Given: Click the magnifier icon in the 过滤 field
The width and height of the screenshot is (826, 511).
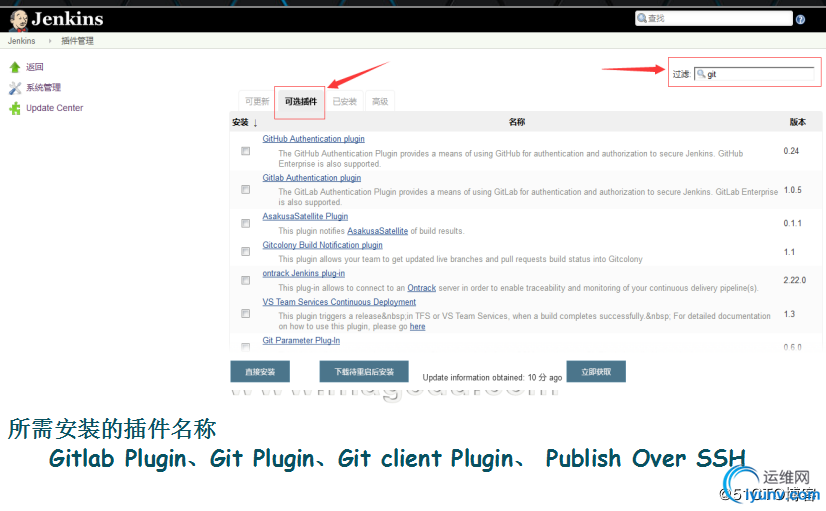Looking at the screenshot, I should tap(701, 74).
